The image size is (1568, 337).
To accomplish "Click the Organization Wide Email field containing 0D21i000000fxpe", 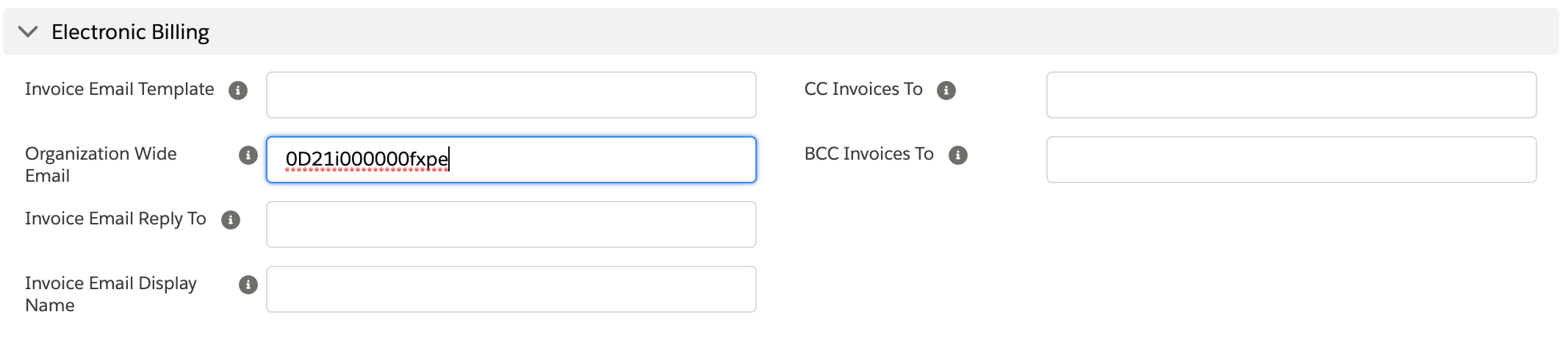I will pyautogui.click(x=511, y=160).
